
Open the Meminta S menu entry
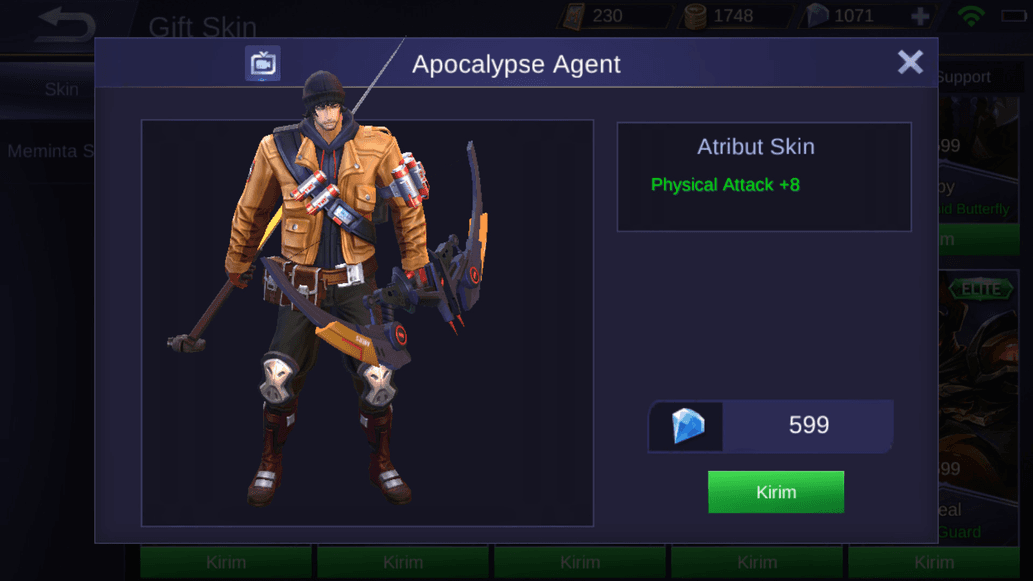(51, 151)
